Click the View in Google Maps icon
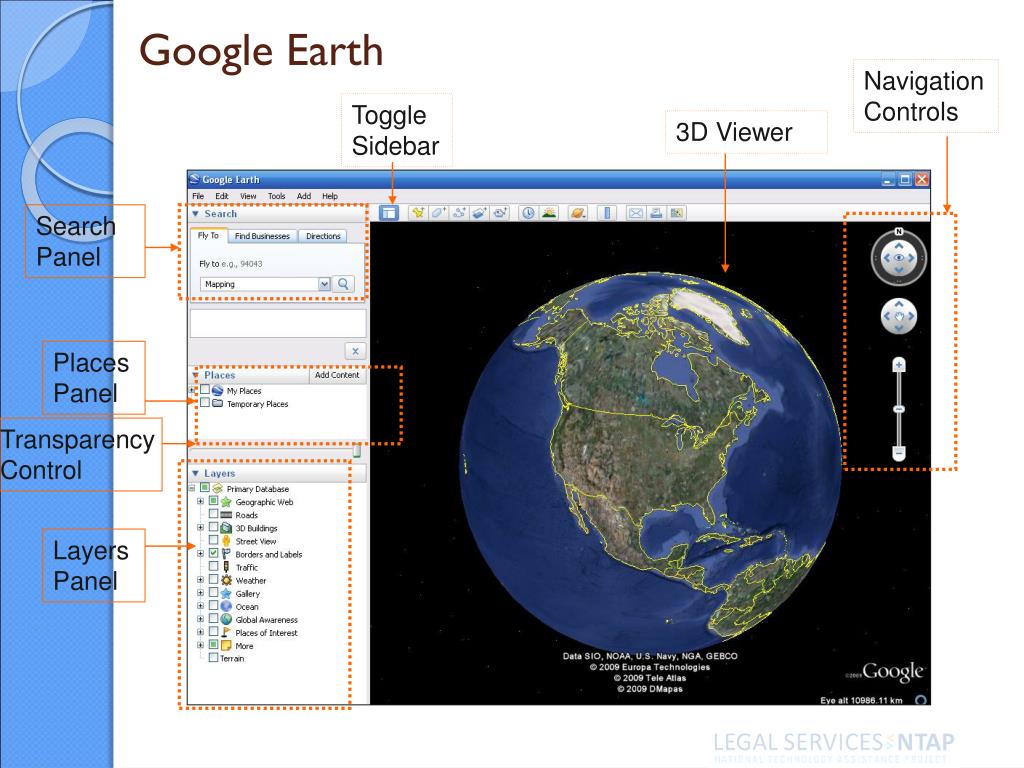 coord(677,213)
